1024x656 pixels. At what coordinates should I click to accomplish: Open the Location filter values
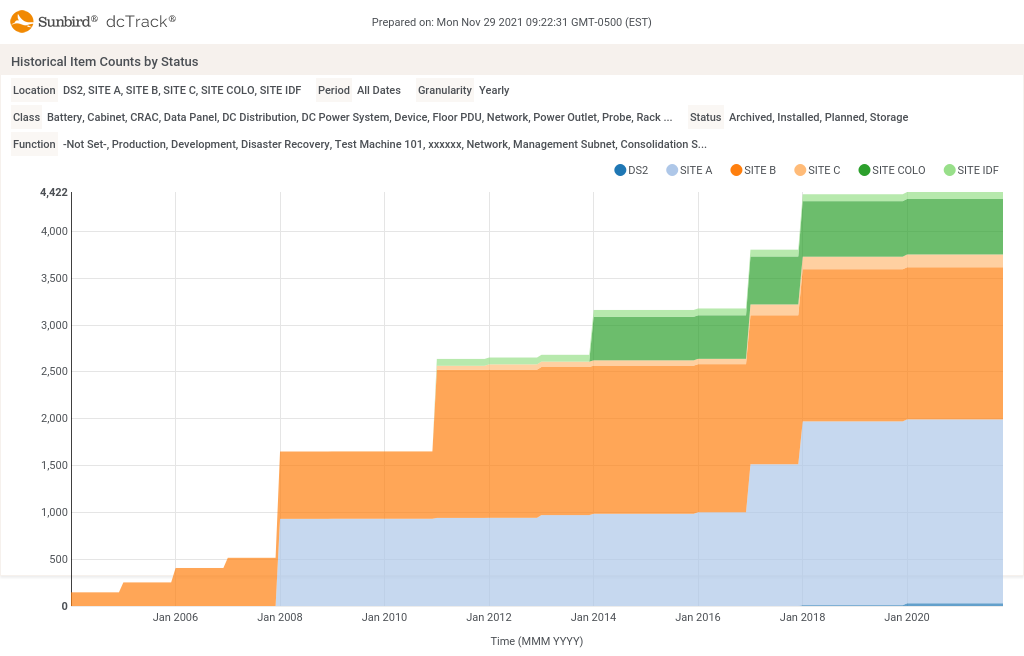click(181, 90)
